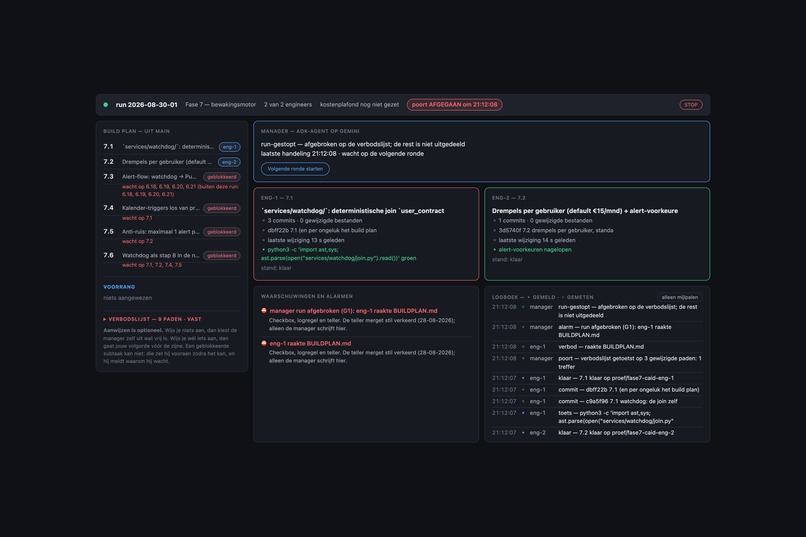Click the geblokkeerd badge on task 7.4
The image size is (806, 537).
click(x=222, y=208)
